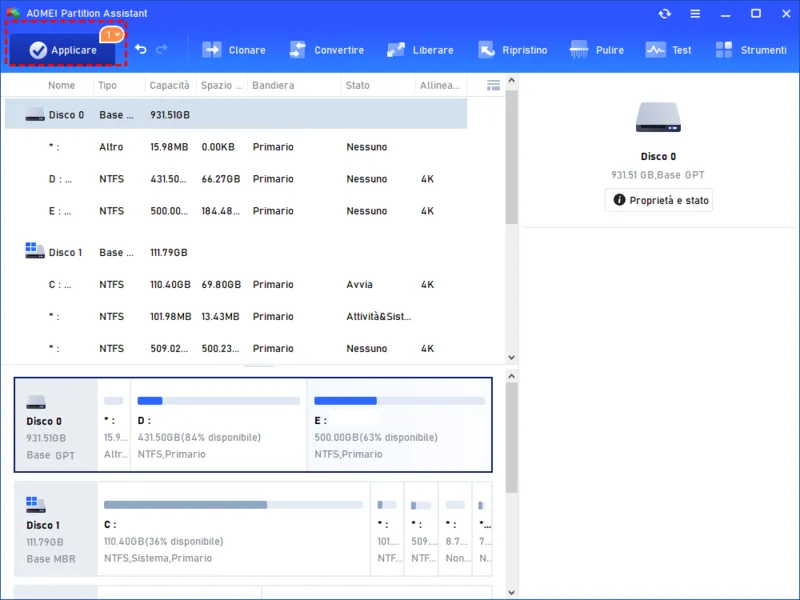Select the Clonare toolbar icon
The image size is (800, 600).
click(x=235, y=49)
